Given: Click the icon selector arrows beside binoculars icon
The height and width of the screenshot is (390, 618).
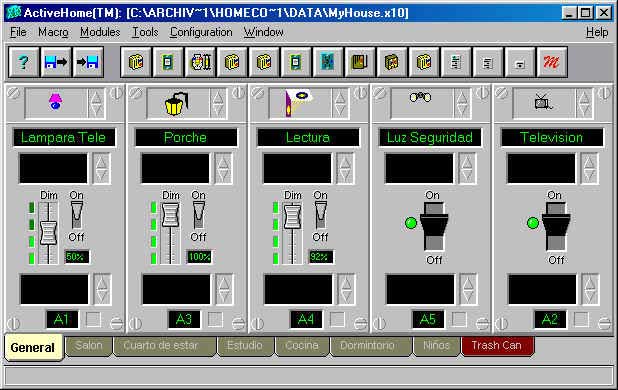Looking at the screenshot, I should pos(462,103).
